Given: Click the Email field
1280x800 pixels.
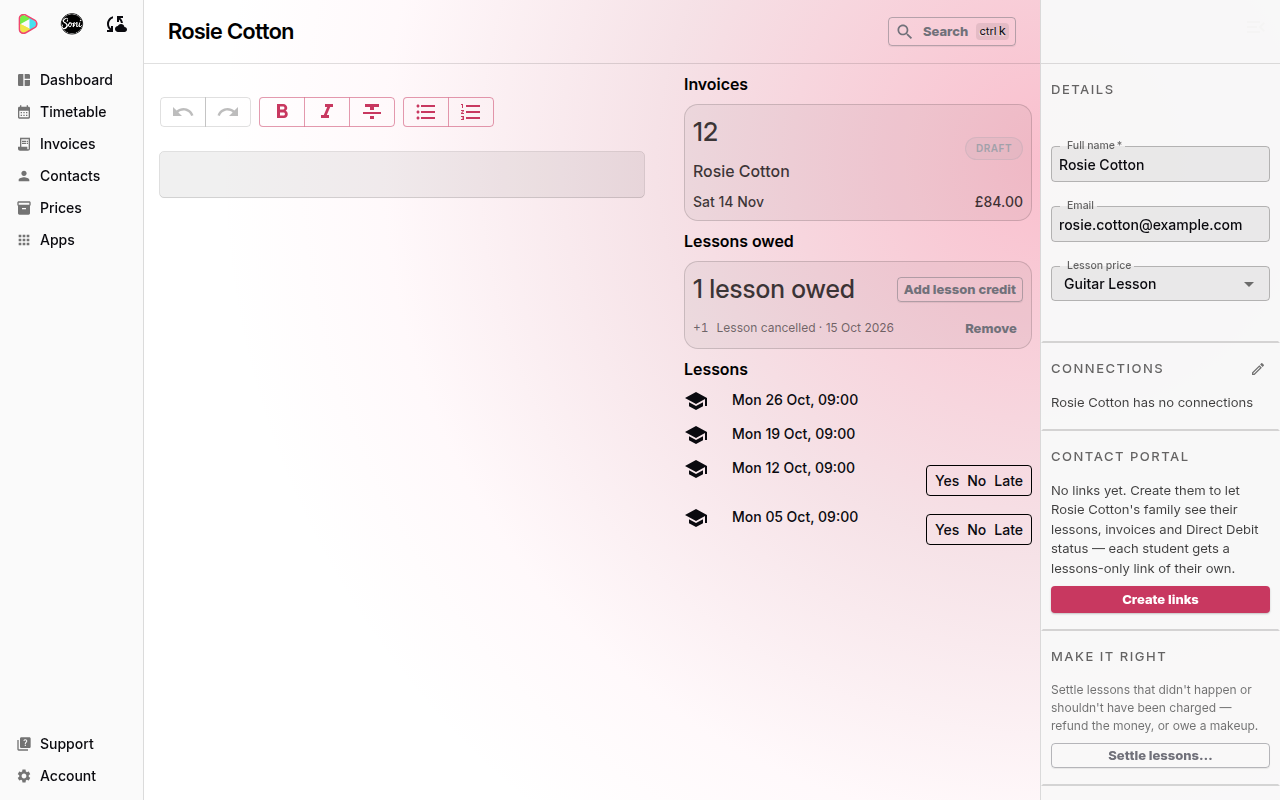Looking at the screenshot, I should pyautogui.click(x=1160, y=225).
